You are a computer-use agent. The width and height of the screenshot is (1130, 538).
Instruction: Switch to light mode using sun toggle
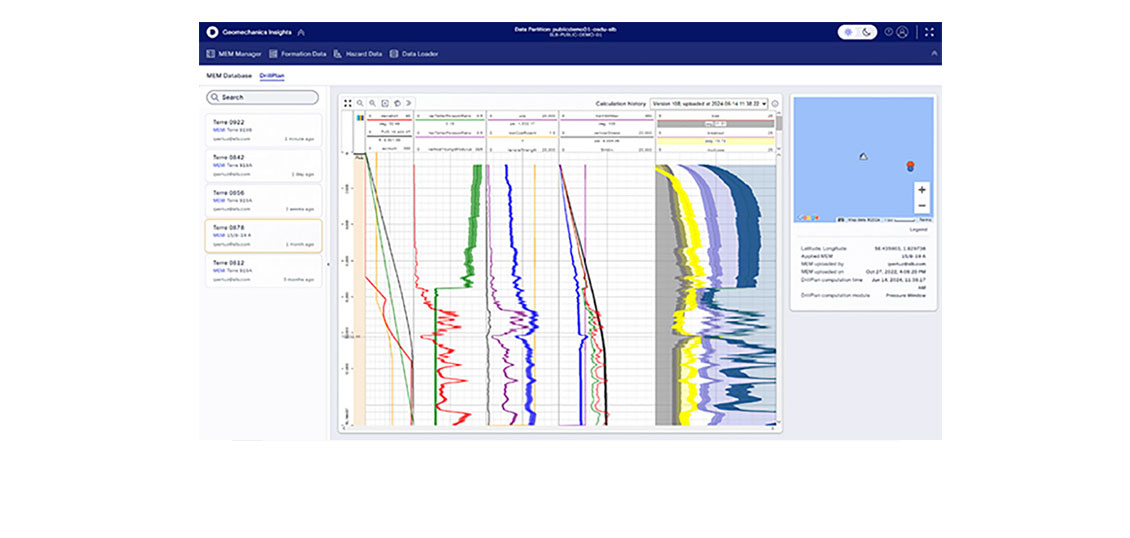pyautogui.click(x=848, y=32)
